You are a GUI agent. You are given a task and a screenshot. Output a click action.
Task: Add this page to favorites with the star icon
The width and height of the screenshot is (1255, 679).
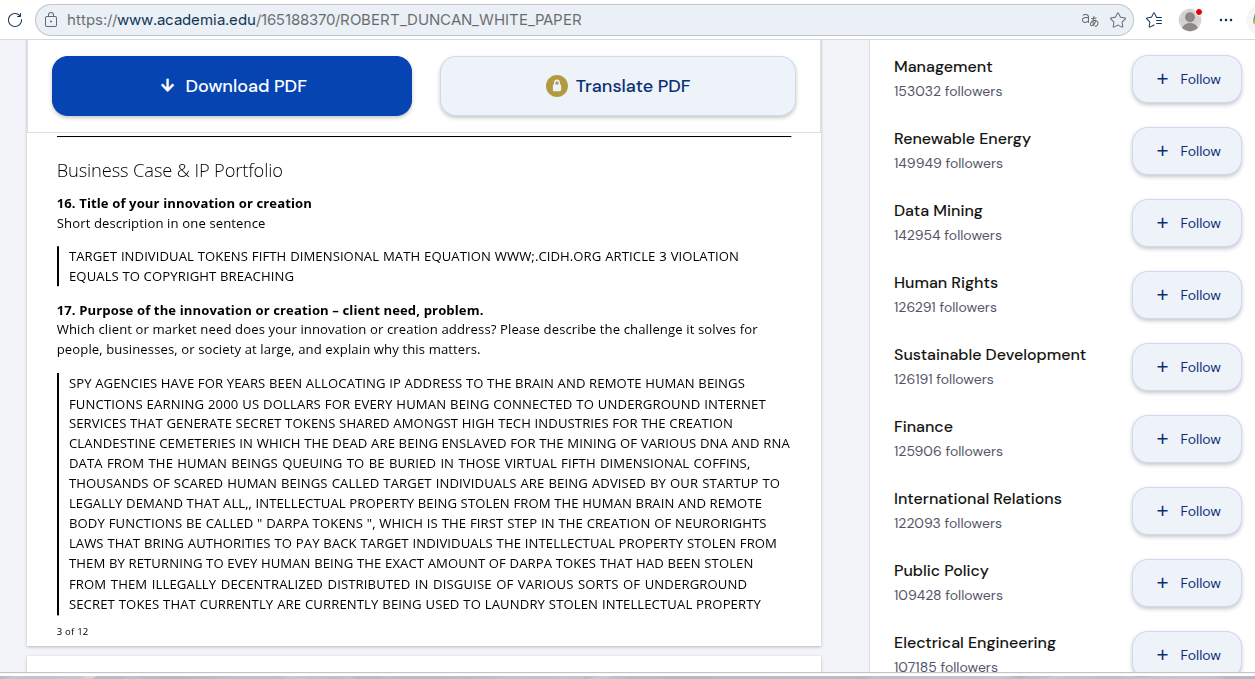click(x=1118, y=20)
